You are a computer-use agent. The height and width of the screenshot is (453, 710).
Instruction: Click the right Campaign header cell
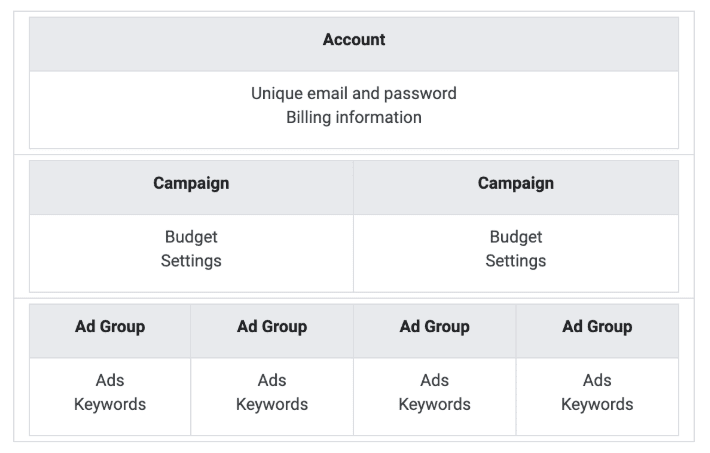(x=516, y=184)
